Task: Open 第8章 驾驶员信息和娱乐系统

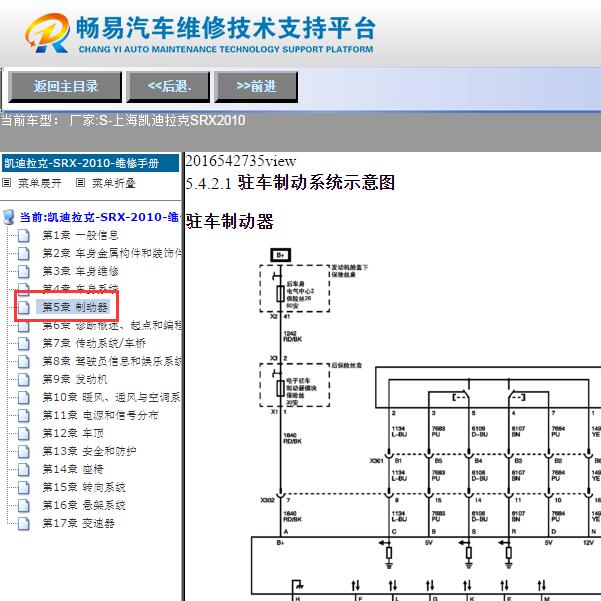Action: tap(112, 361)
